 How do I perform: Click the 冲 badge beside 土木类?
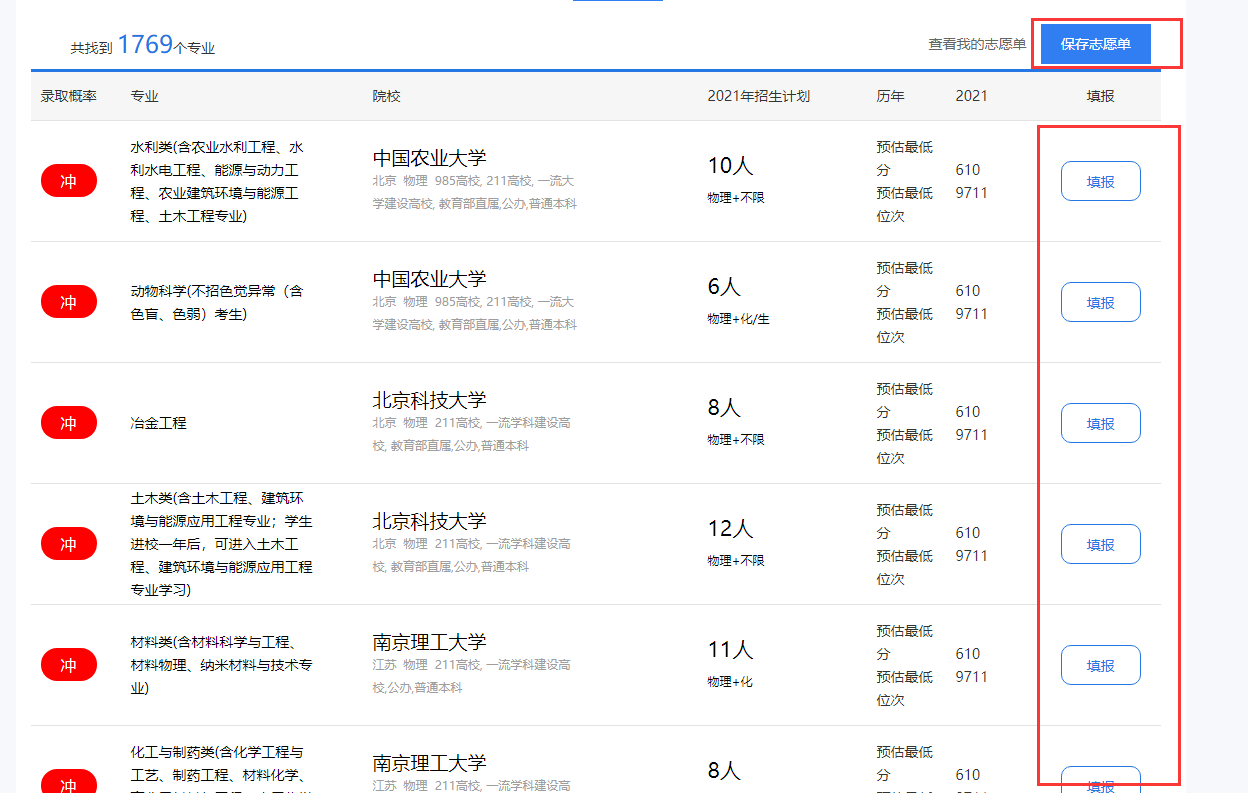pyautogui.click(x=69, y=544)
